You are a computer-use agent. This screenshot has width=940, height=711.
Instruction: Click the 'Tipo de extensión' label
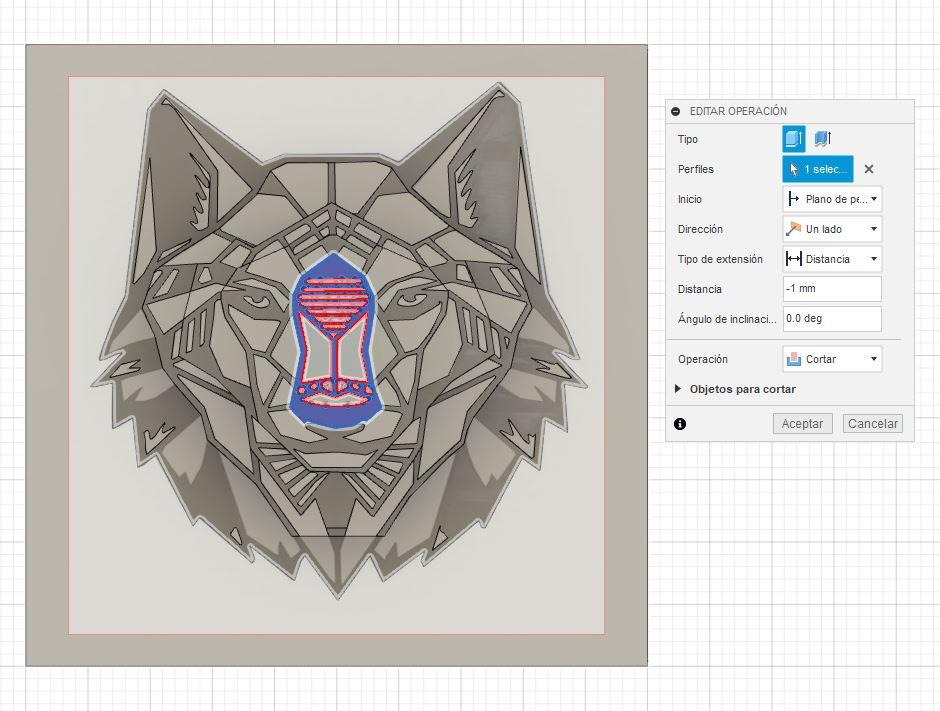click(x=720, y=259)
